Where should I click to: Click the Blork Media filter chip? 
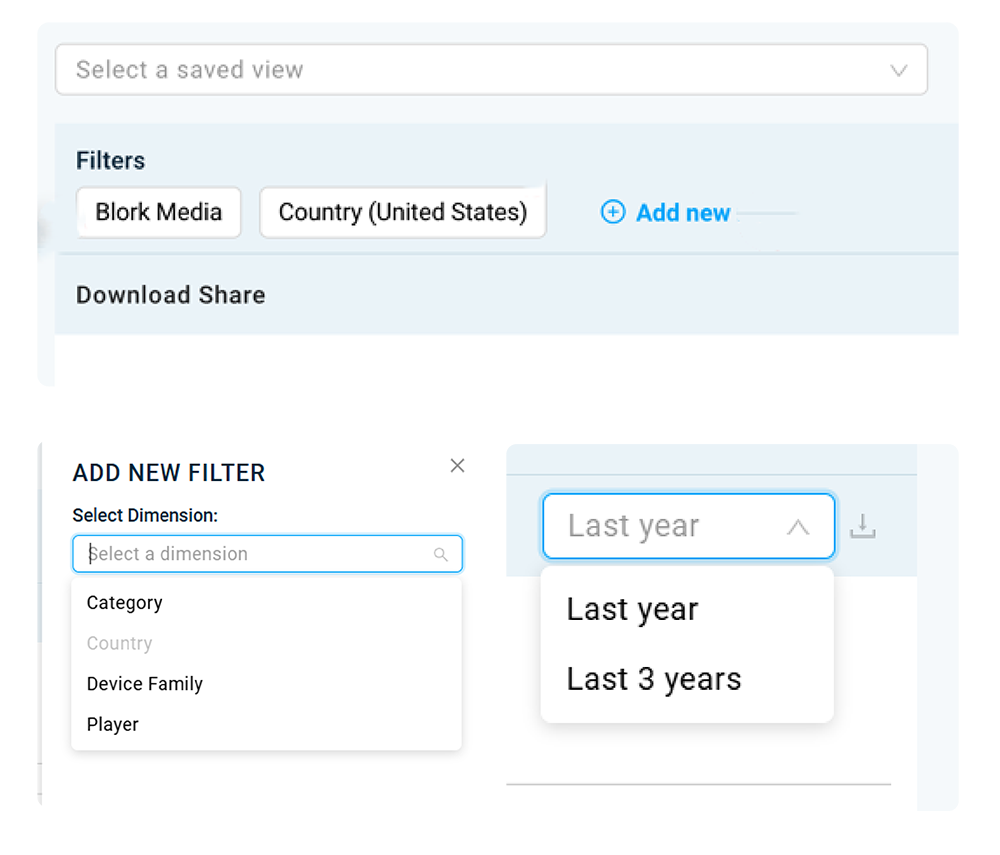(158, 212)
